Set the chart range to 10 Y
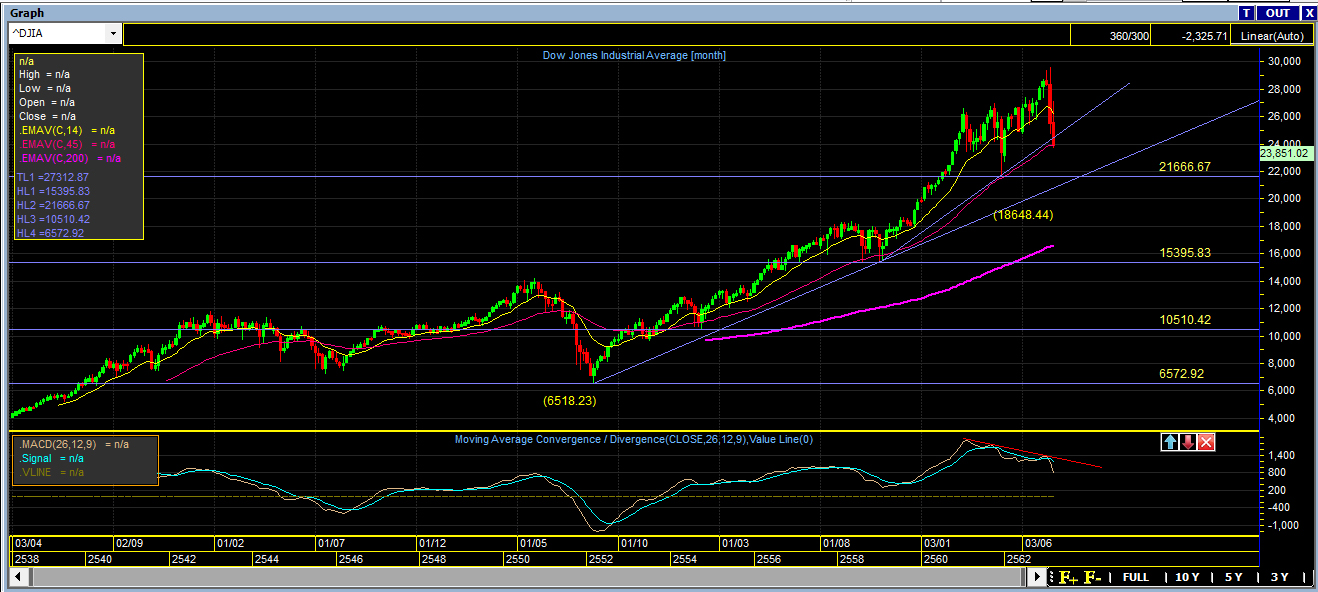Viewport: 1318px width, 592px height. (x=1187, y=577)
